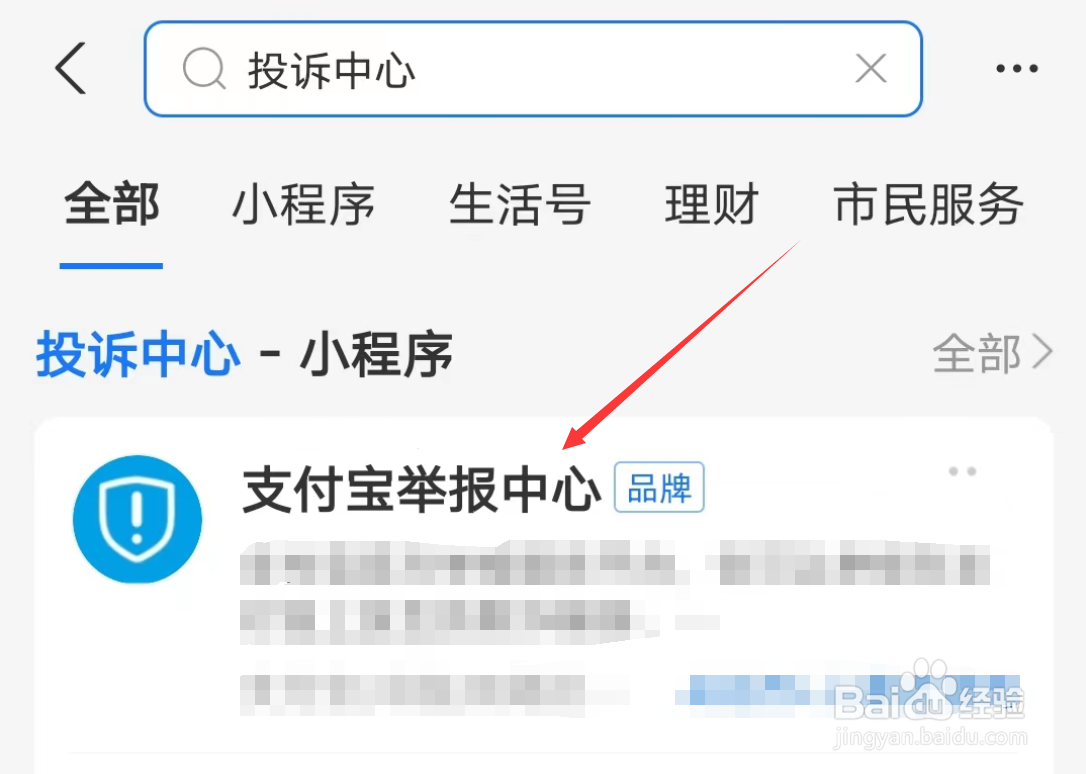This screenshot has width=1086, height=774.
Task: Tap the blurred description text of result
Action: (x=614, y=592)
